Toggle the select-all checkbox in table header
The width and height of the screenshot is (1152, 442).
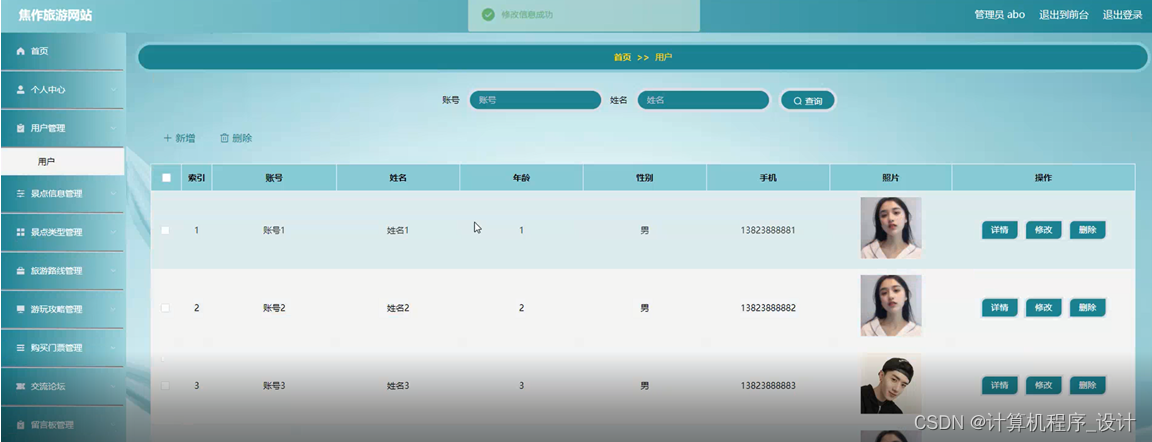(166, 178)
